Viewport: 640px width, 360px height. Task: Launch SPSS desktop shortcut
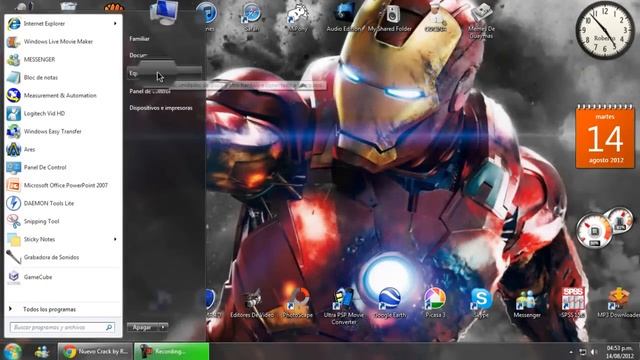click(573, 304)
